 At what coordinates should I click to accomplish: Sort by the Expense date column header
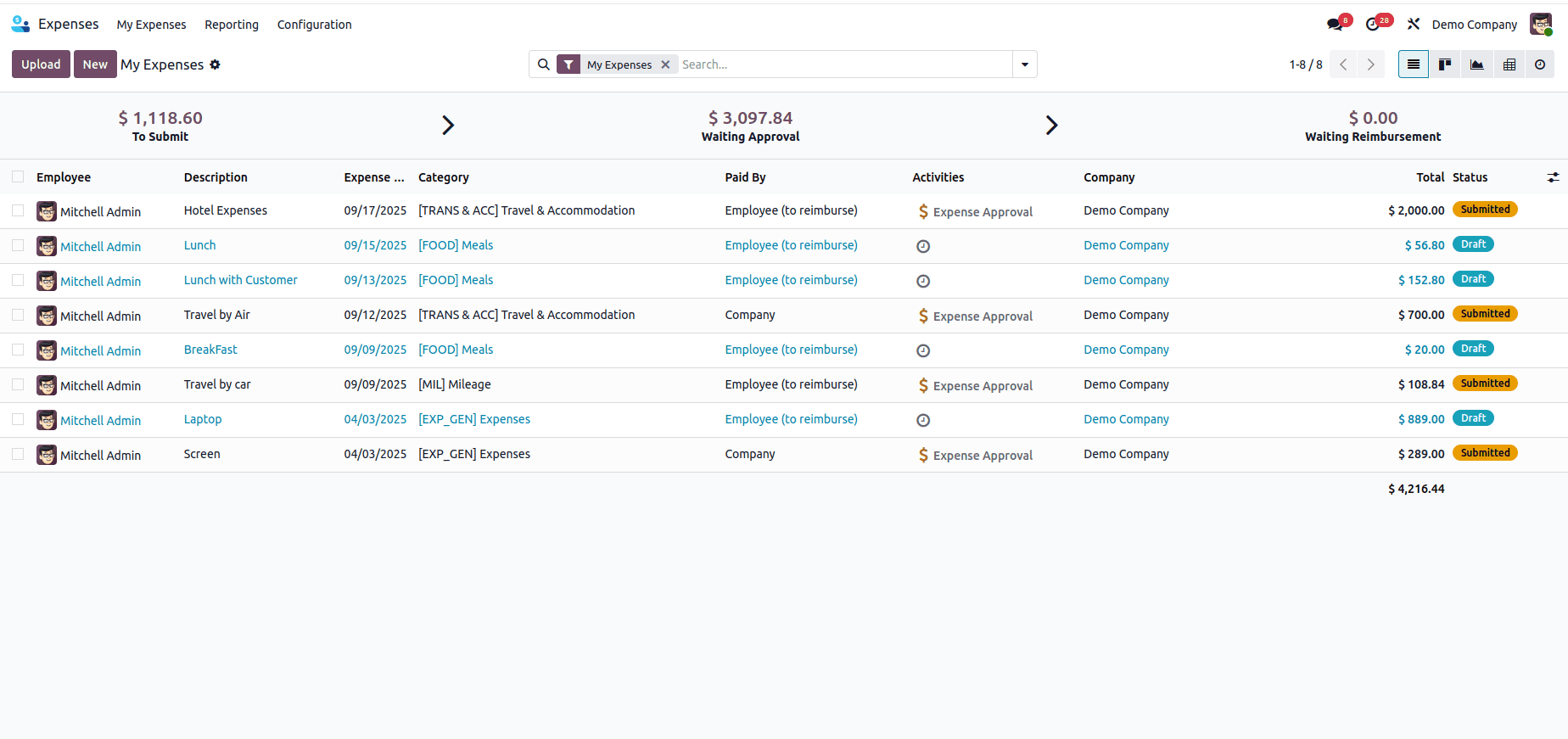click(374, 177)
